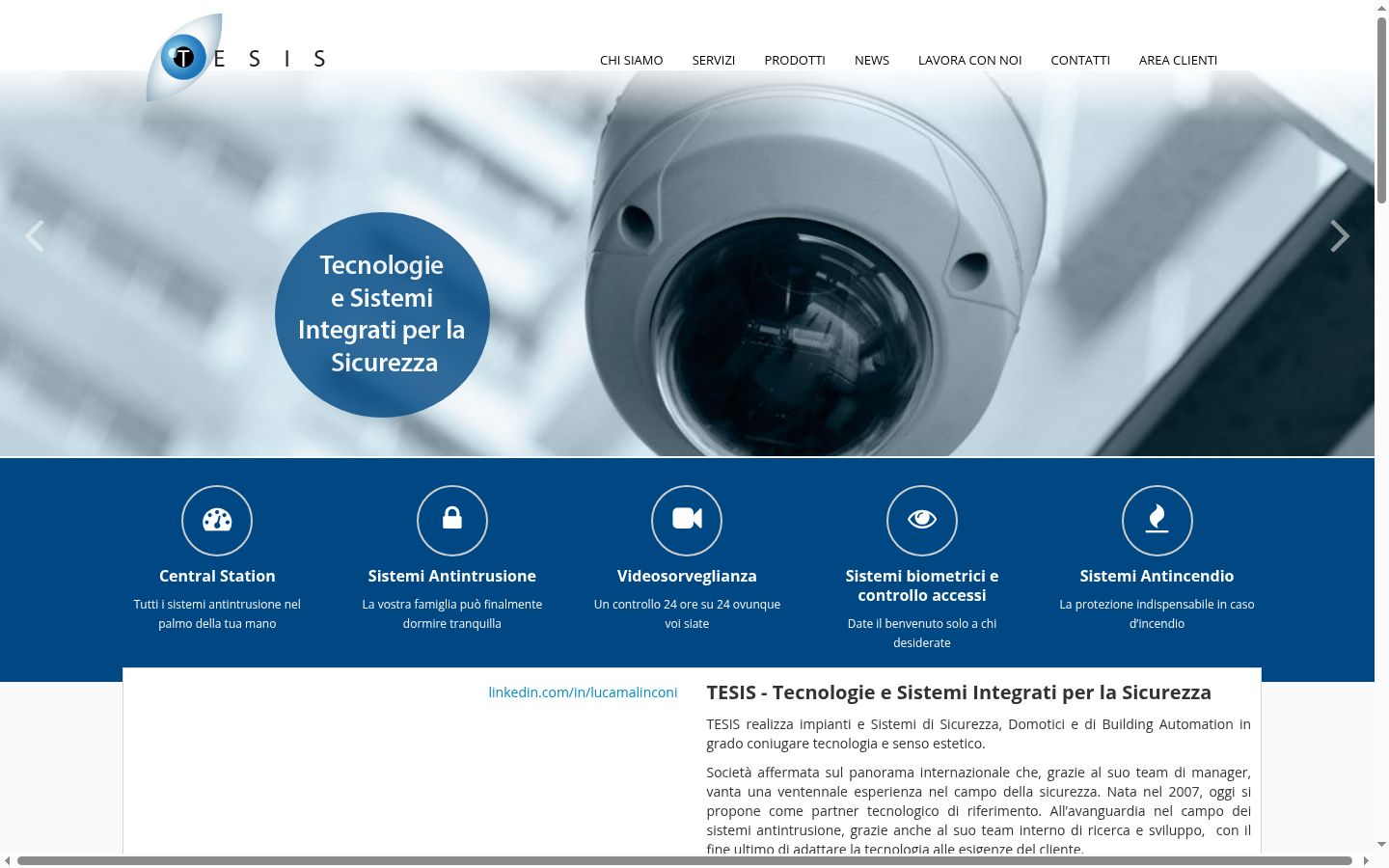Click the horizontal scrollbar thumb

[x=685, y=860]
